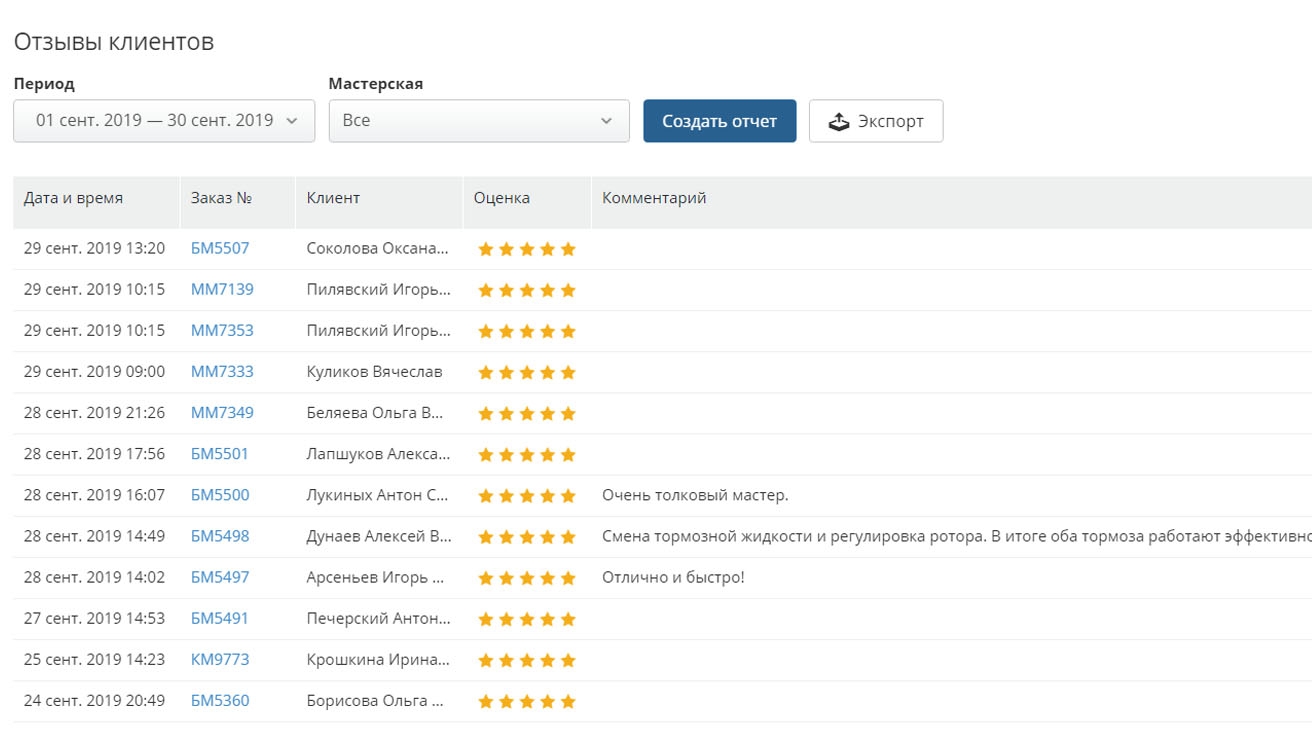Click the Клиент column header
Image resolution: width=1312 pixels, height=733 pixels.
coord(333,198)
